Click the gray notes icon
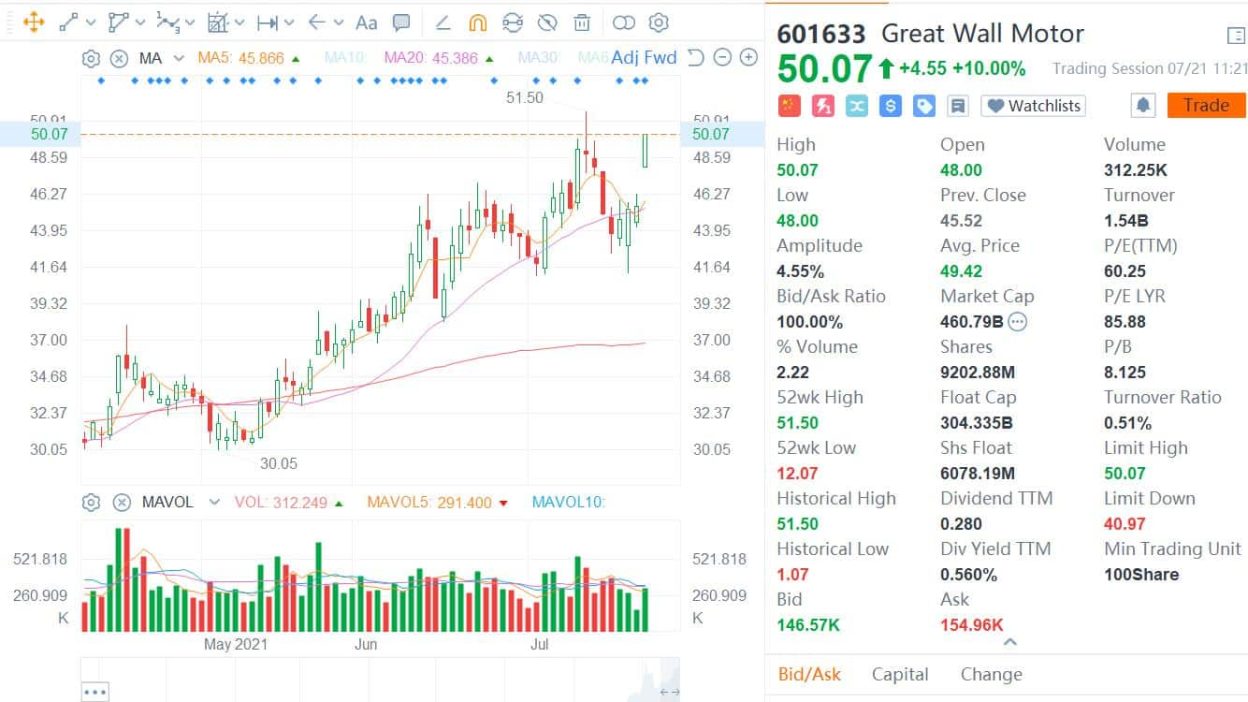 point(958,105)
